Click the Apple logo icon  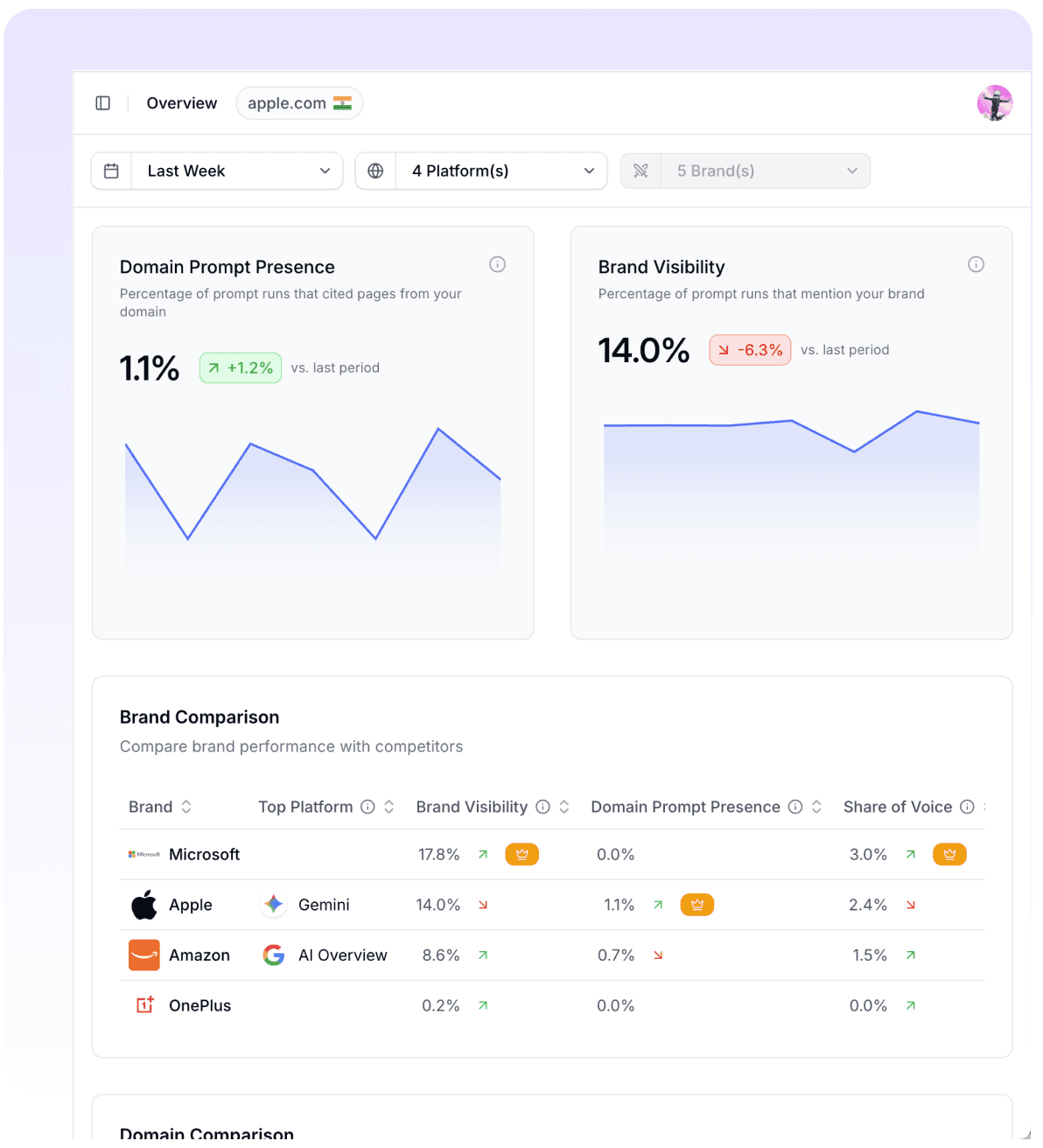144,905
